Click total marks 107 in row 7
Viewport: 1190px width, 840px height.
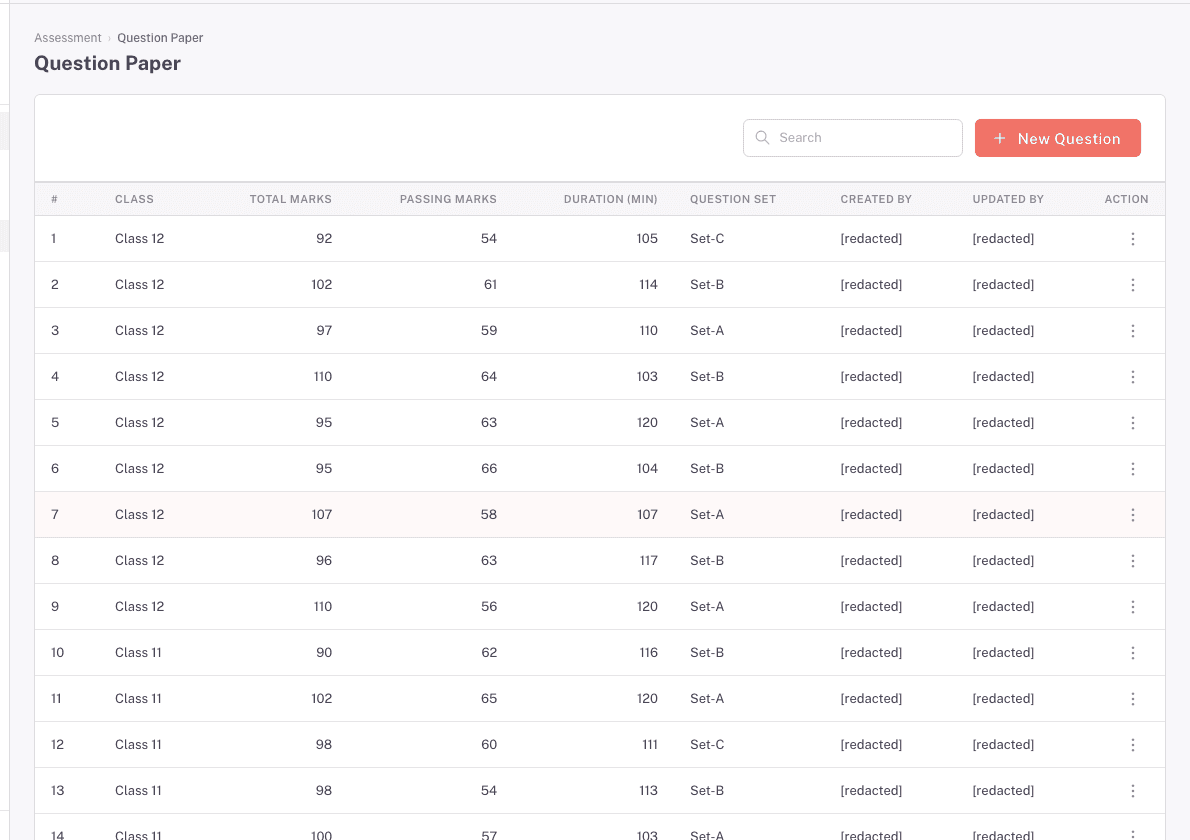pos(322,514)
